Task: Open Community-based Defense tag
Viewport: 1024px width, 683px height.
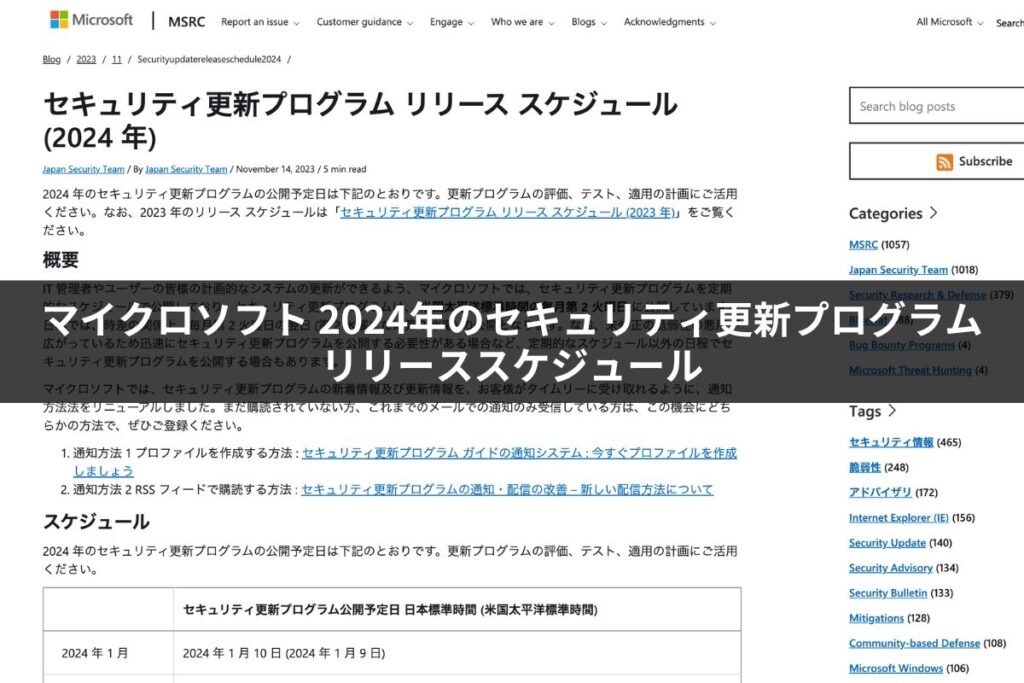Action: (914, 643)
